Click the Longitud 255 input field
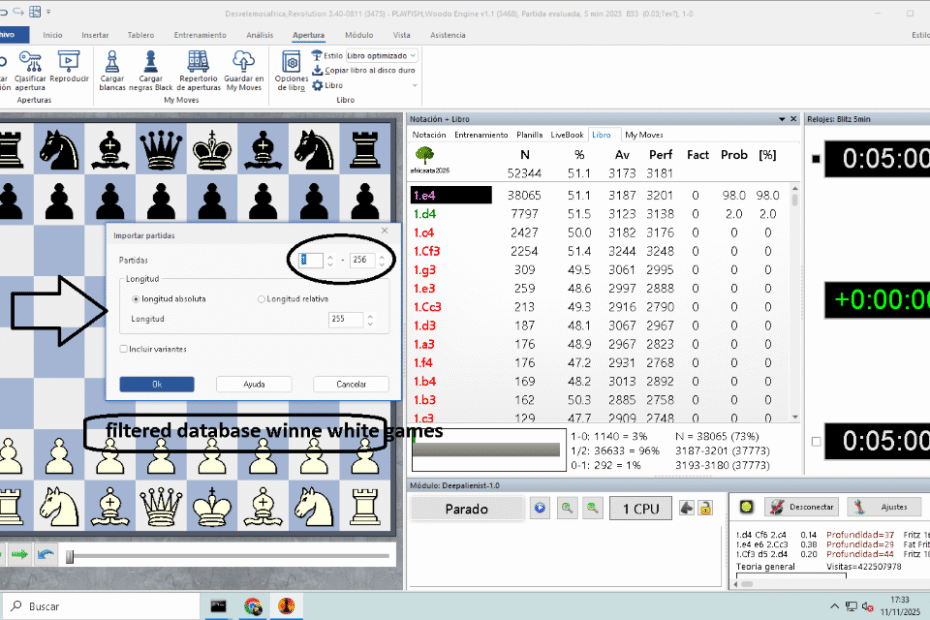930x620 pixels. coord(345,319)
